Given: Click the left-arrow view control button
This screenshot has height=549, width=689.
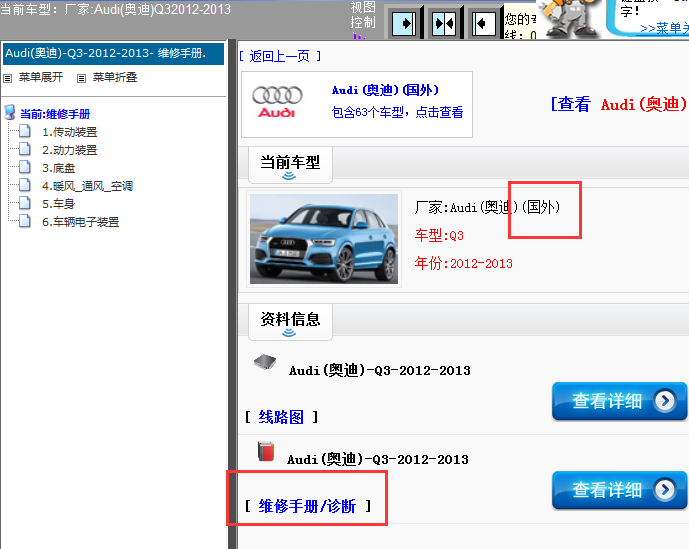Looking at the screenshot, I should pyautogui.click(x=484, y=23).
